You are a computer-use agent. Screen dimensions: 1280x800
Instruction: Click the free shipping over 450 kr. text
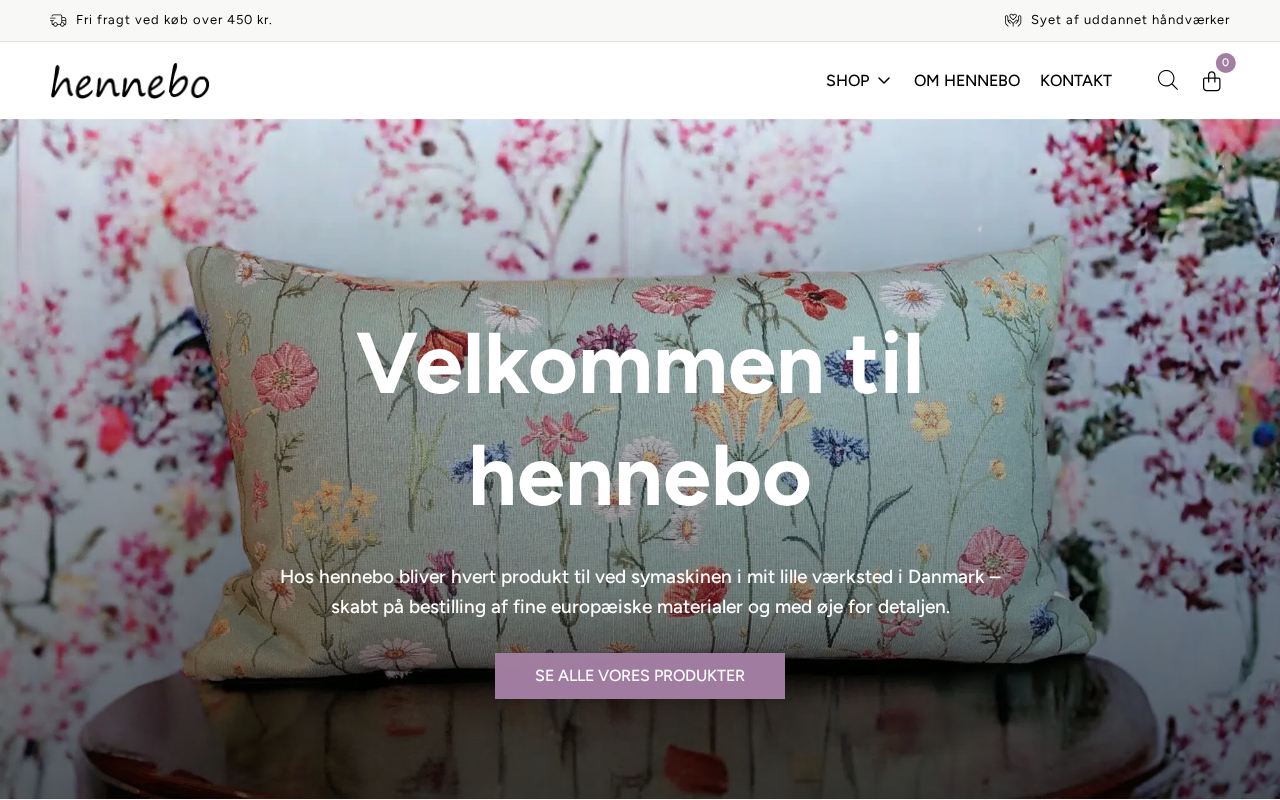[174, 20]
